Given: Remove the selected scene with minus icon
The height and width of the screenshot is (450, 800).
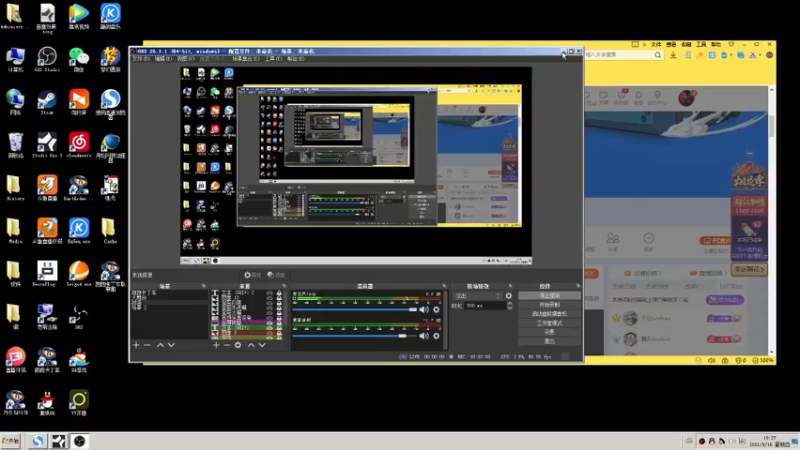Looking at the screenshot, I should pos(147,345).
